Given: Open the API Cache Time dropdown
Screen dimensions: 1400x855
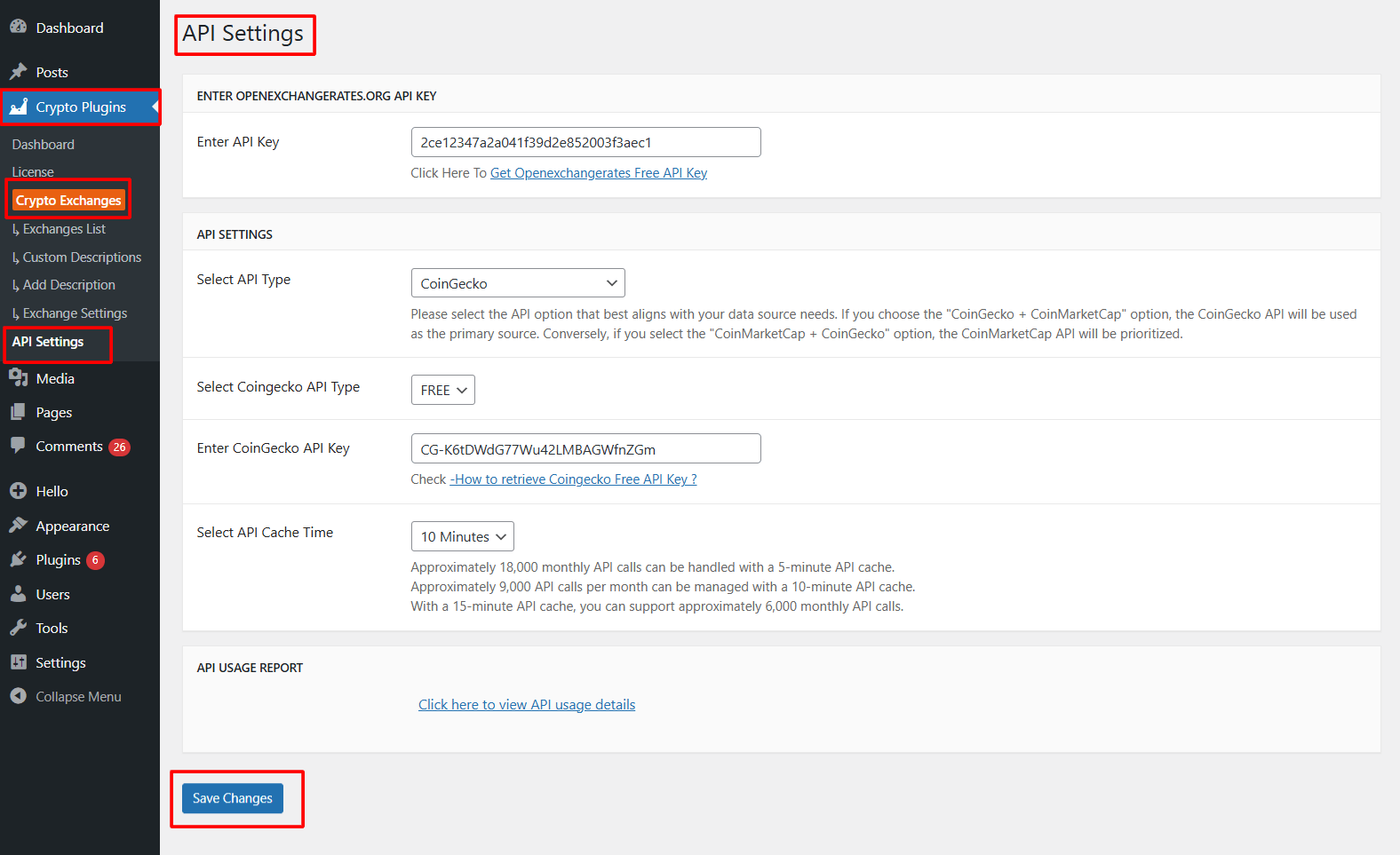Looking at the screenshot, I should (462, 536).
